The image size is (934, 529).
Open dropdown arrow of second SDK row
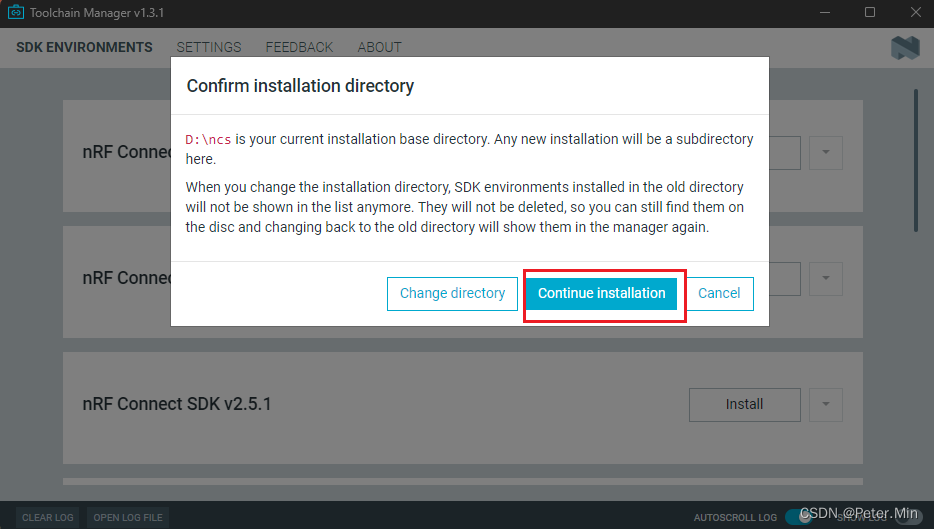coord(826,278)
